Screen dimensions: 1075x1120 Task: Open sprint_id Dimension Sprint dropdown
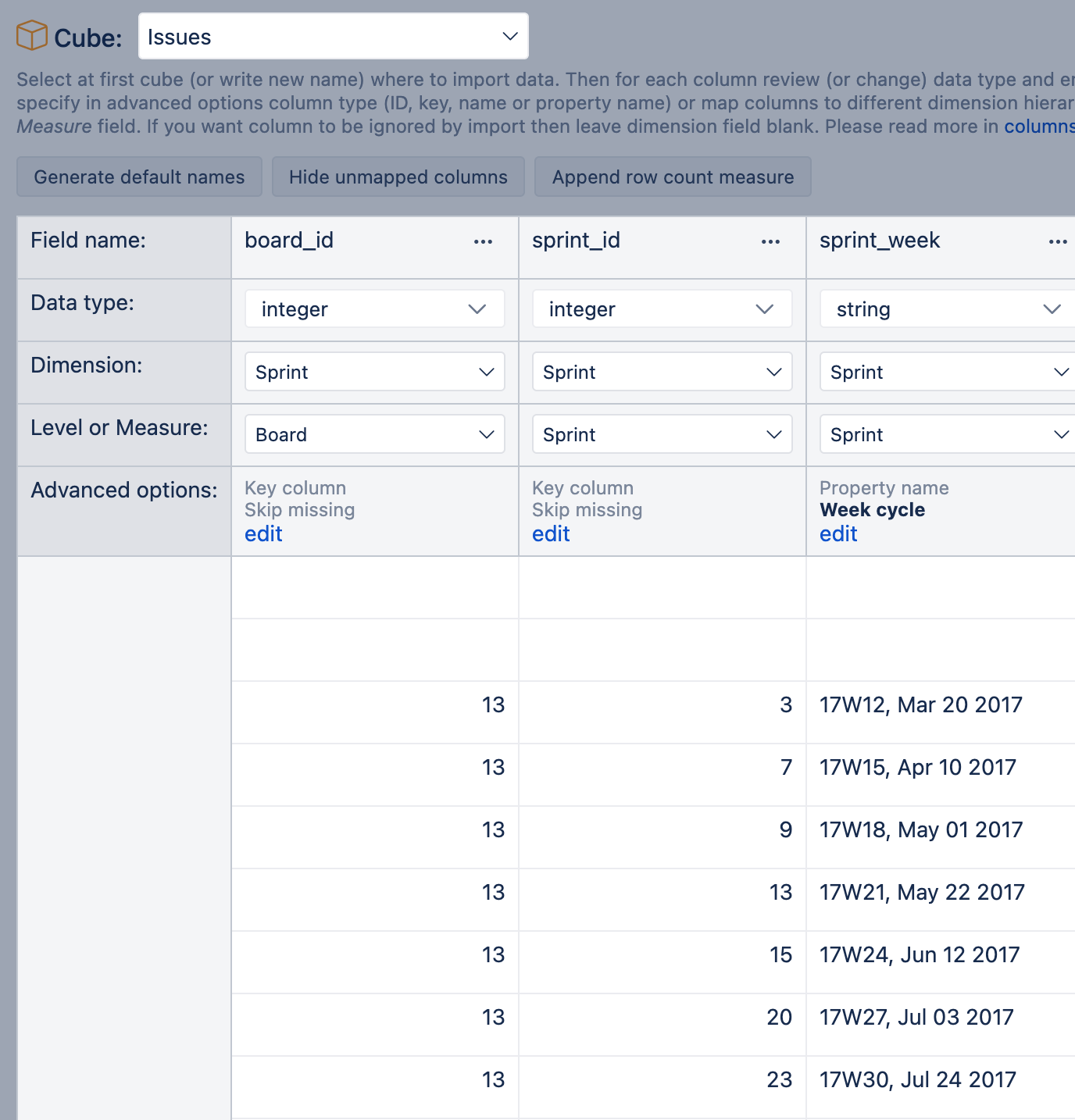click(x=662, y=373)
